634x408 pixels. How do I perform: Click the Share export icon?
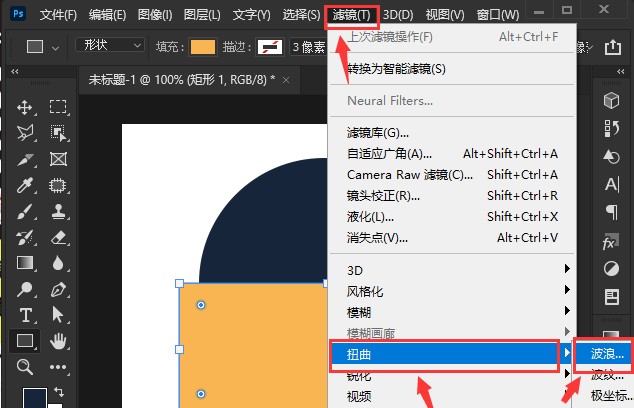point(612,47)
